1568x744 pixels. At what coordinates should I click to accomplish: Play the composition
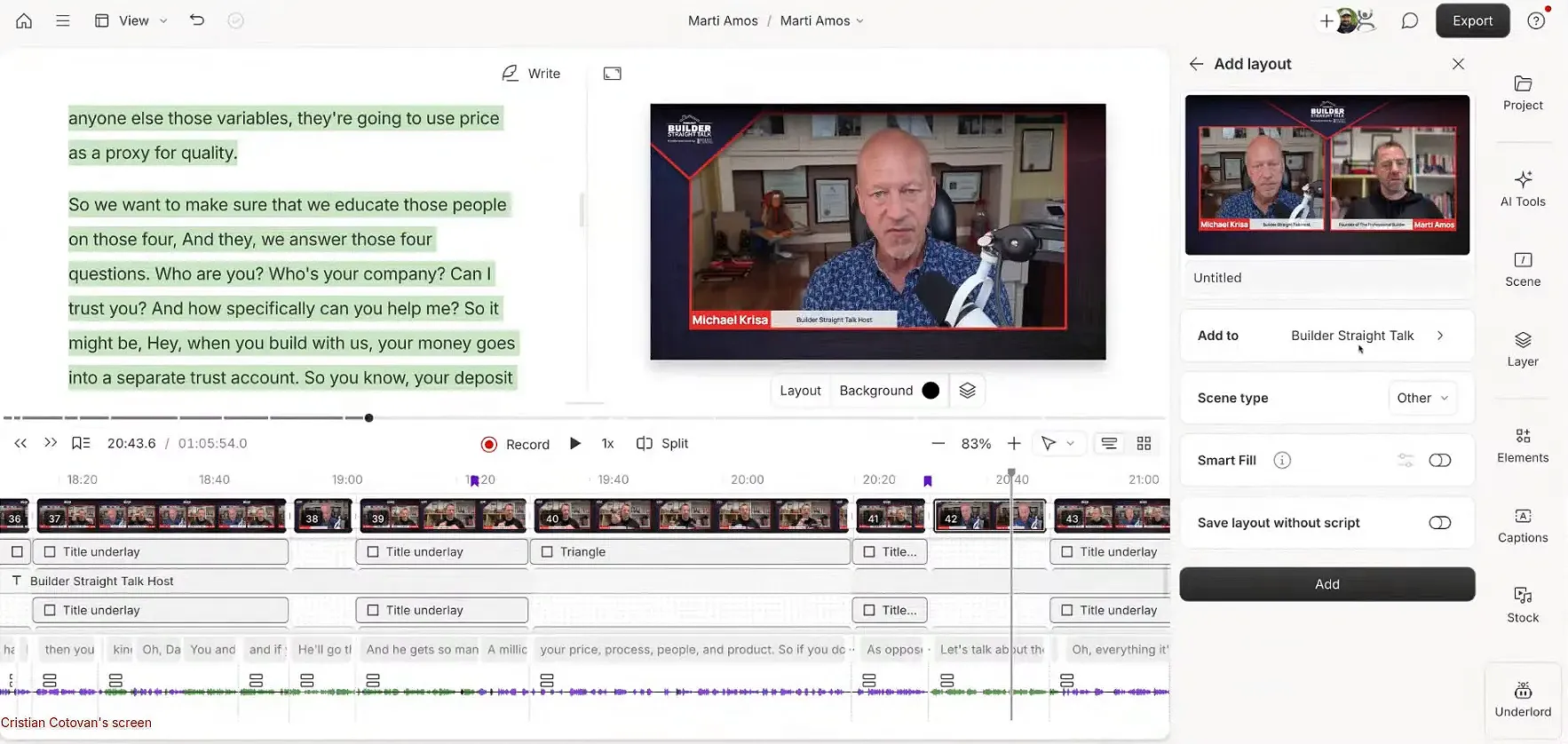tap(575, 443)
